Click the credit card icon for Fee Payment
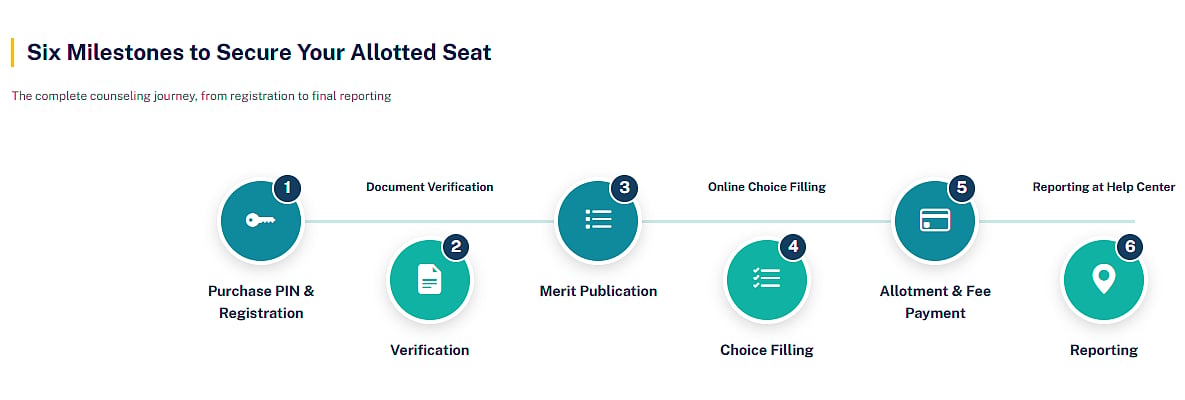Viewport: 1185px width, 400px height. click(935, 220)
